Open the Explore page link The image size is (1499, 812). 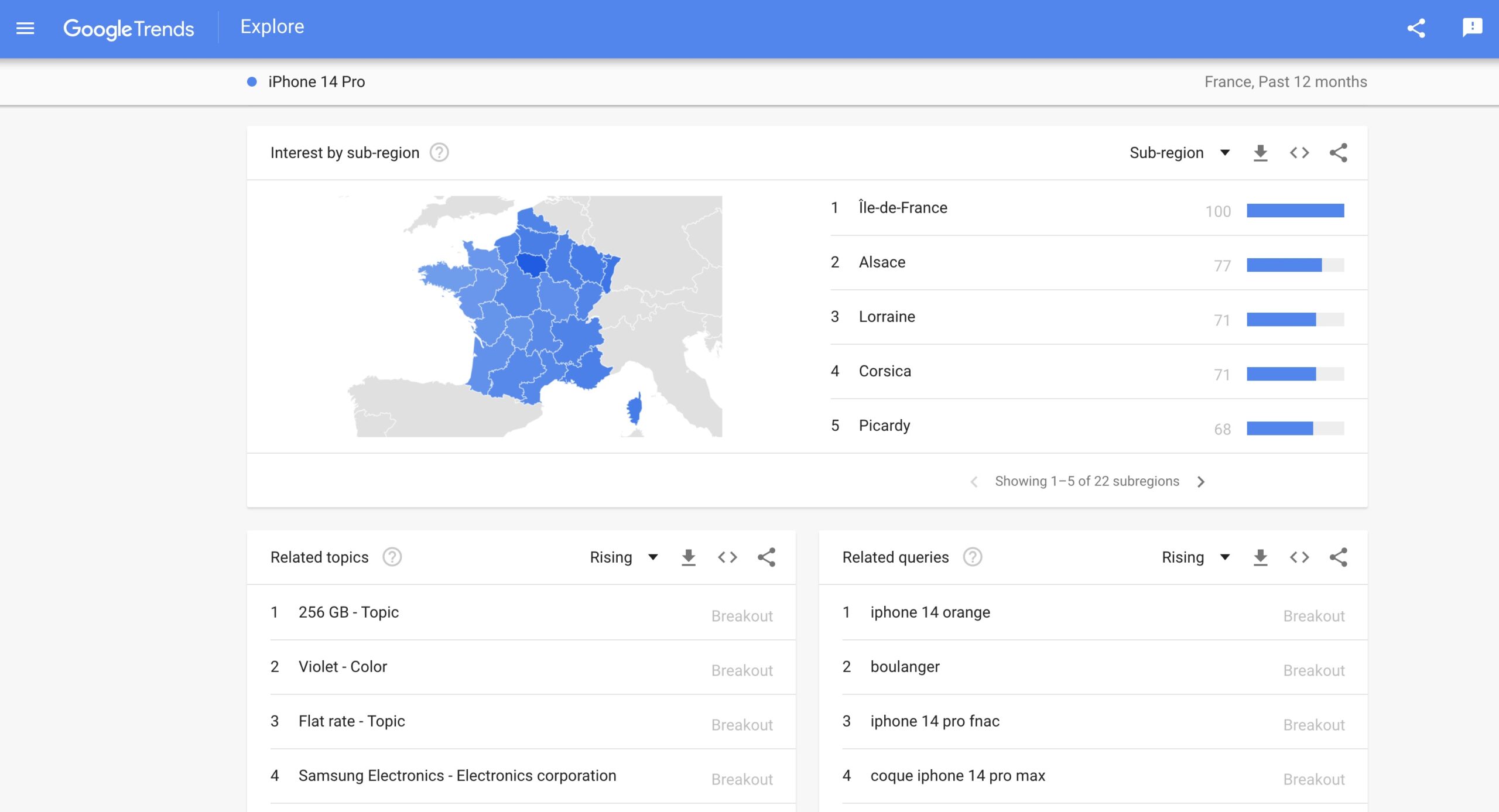click(x=272, y=27)
